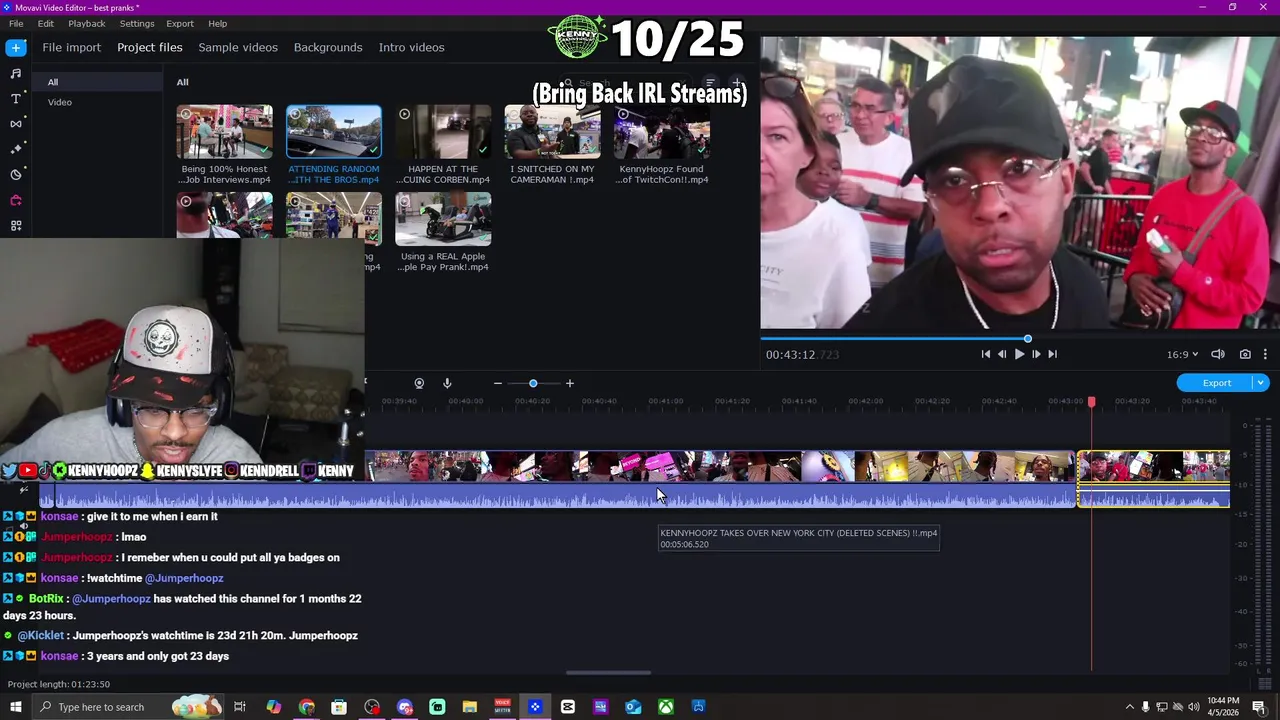Open the 16:9 aspect ratio dropdown

pyautogui.click(x=1182, y=354)
